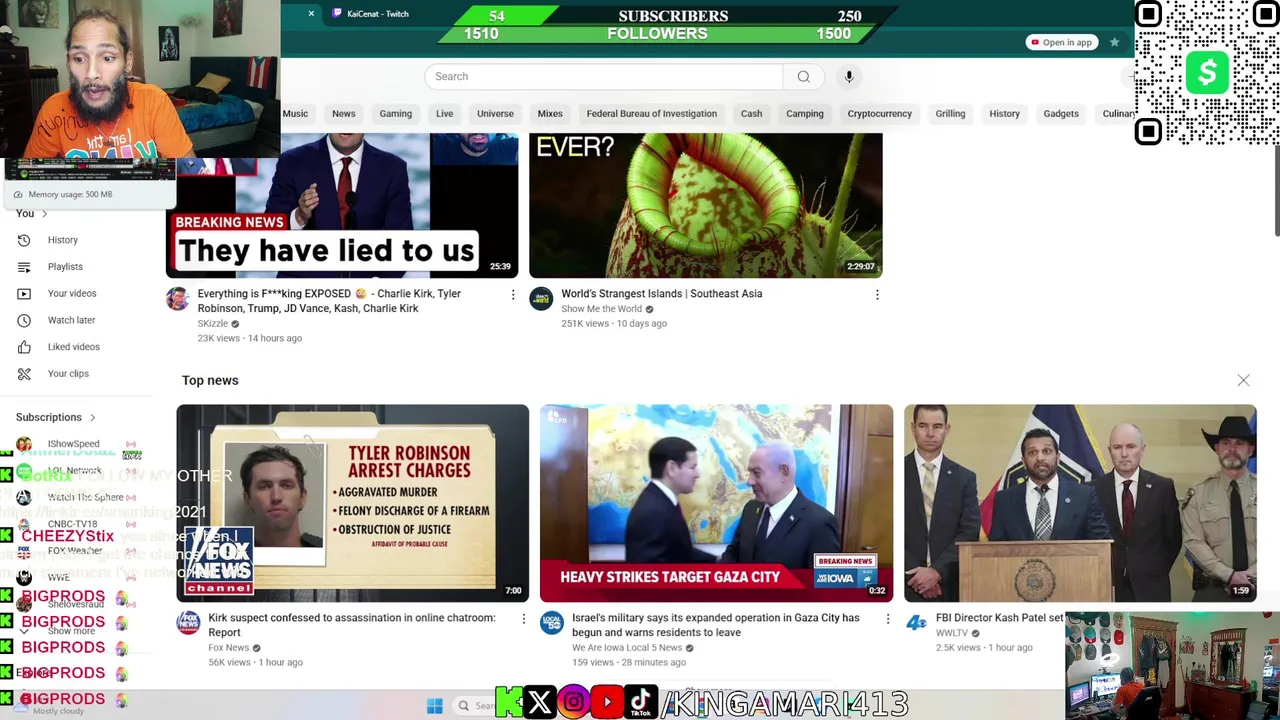Select the Gadgets filter chip
Viewport: 1280px width, 720px height.
(x=1061, y=114)
